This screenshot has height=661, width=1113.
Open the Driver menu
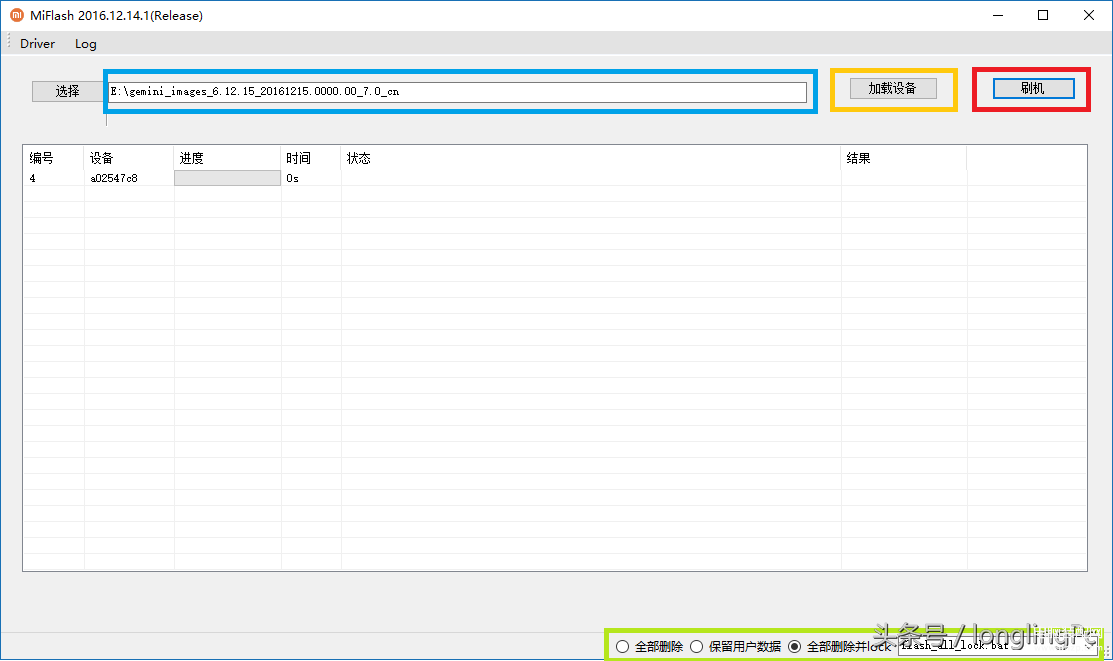click(x=37, y=44)
